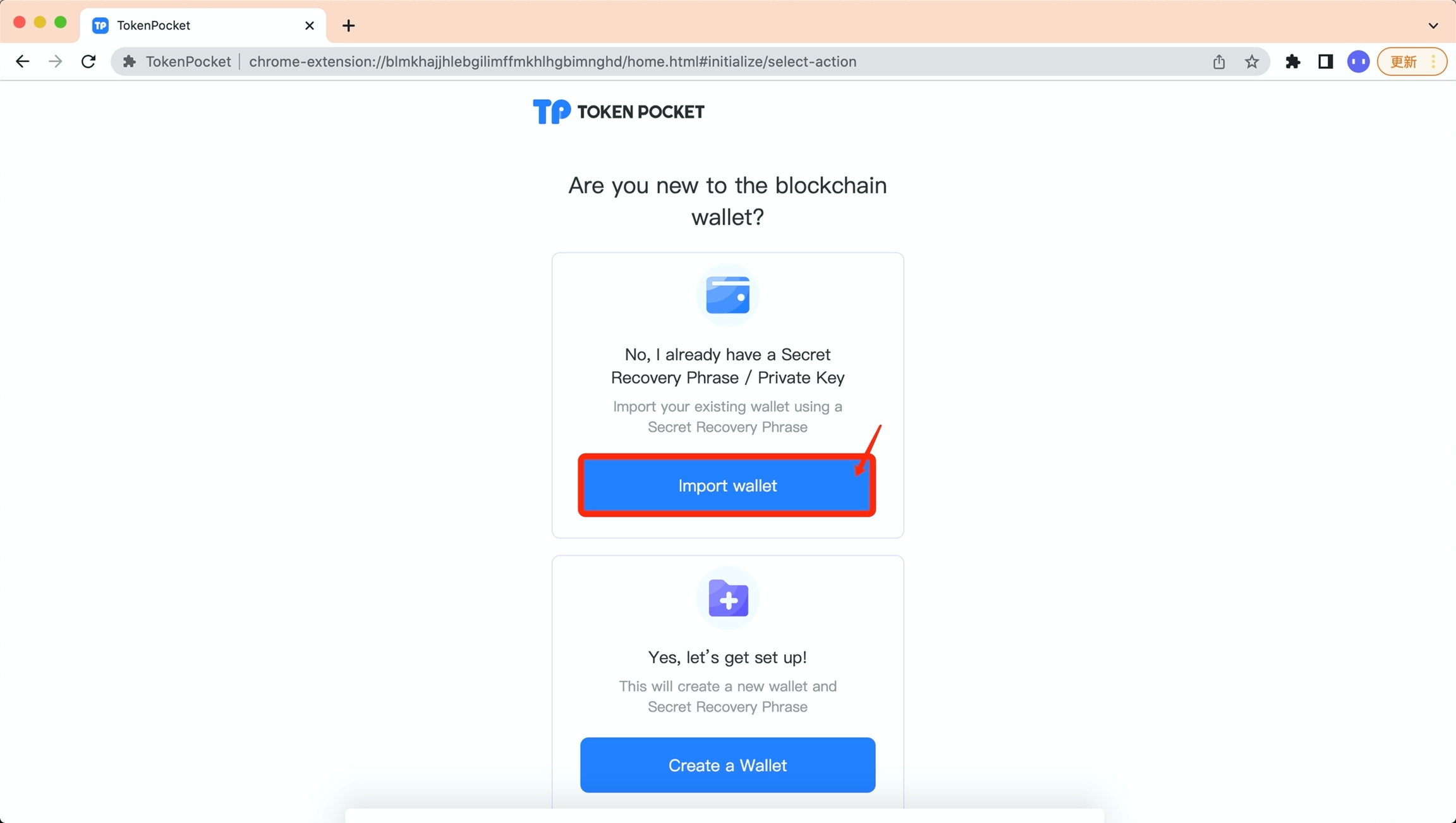Open the Extensions puzzle menu
The height and width of the screenshot is (823, 1456).
tap(1292, 61)
